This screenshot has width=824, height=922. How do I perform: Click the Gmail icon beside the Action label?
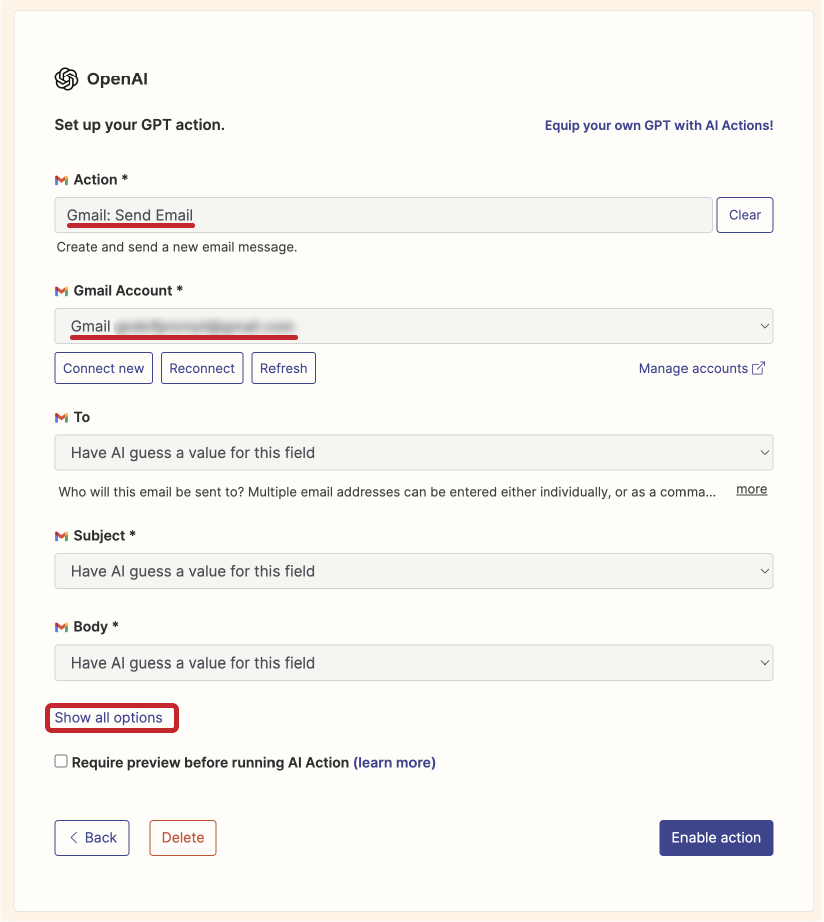[61, 179]
